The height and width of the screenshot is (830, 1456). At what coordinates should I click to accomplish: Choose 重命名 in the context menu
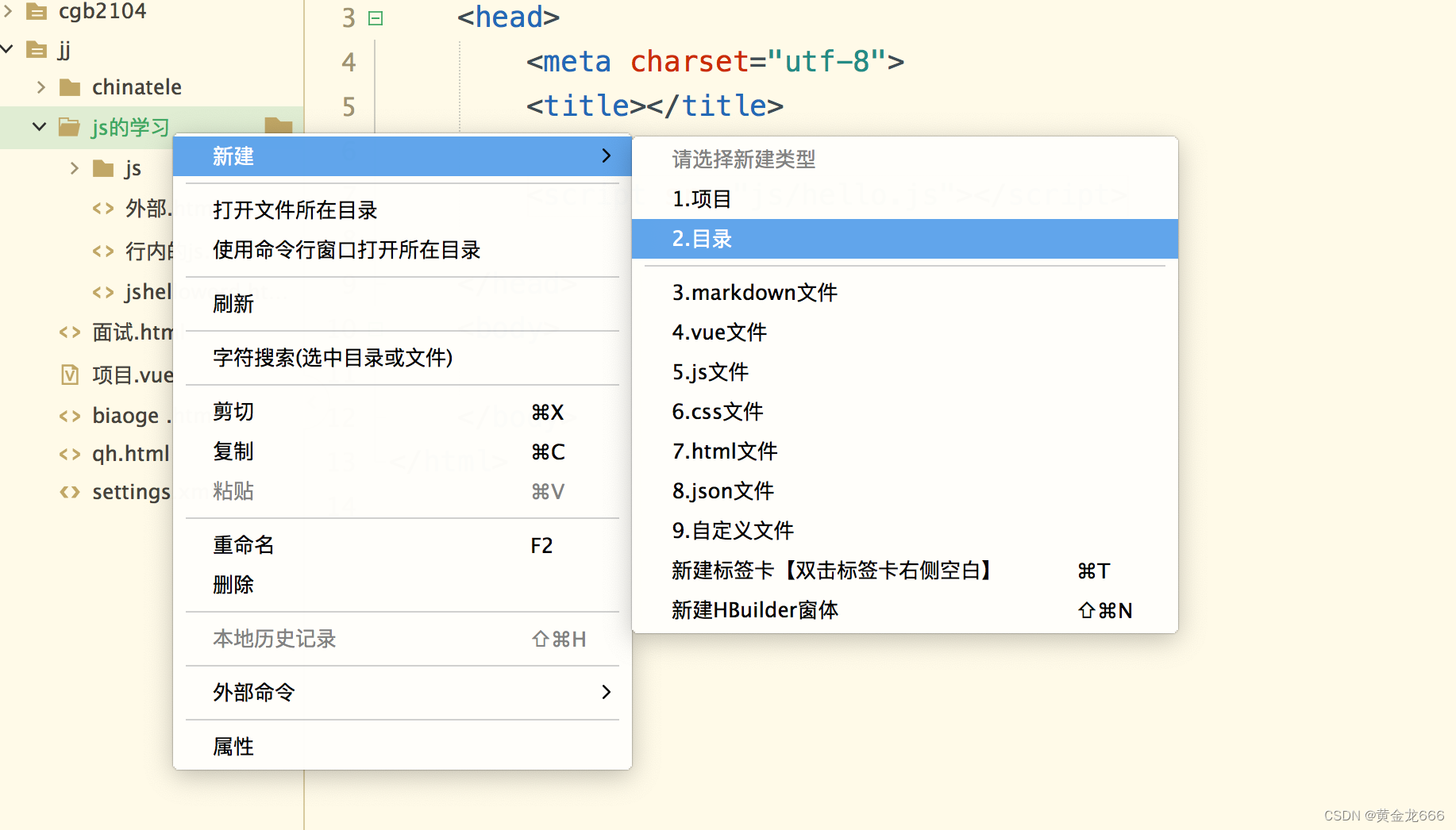tap(403, 545)
